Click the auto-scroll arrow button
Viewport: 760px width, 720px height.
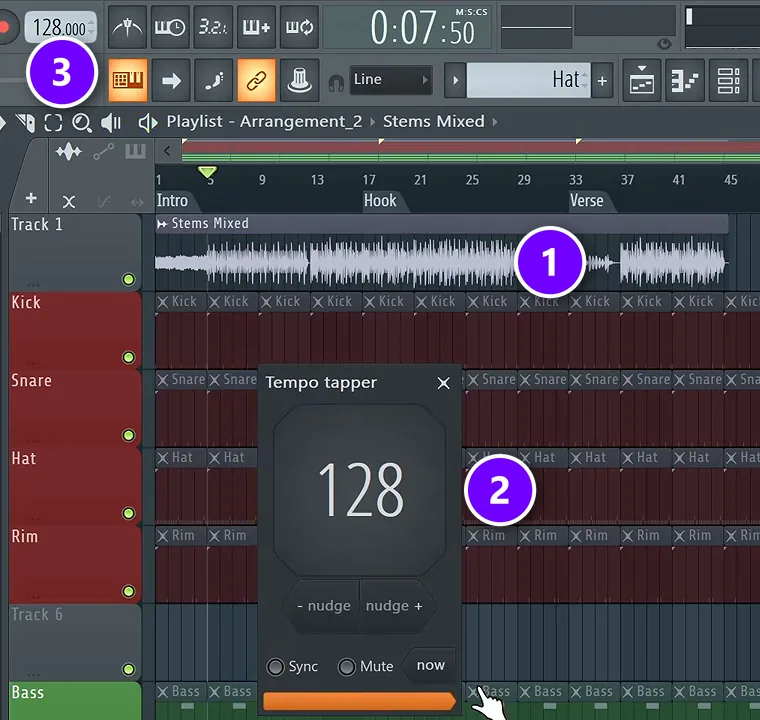point(171,80)
